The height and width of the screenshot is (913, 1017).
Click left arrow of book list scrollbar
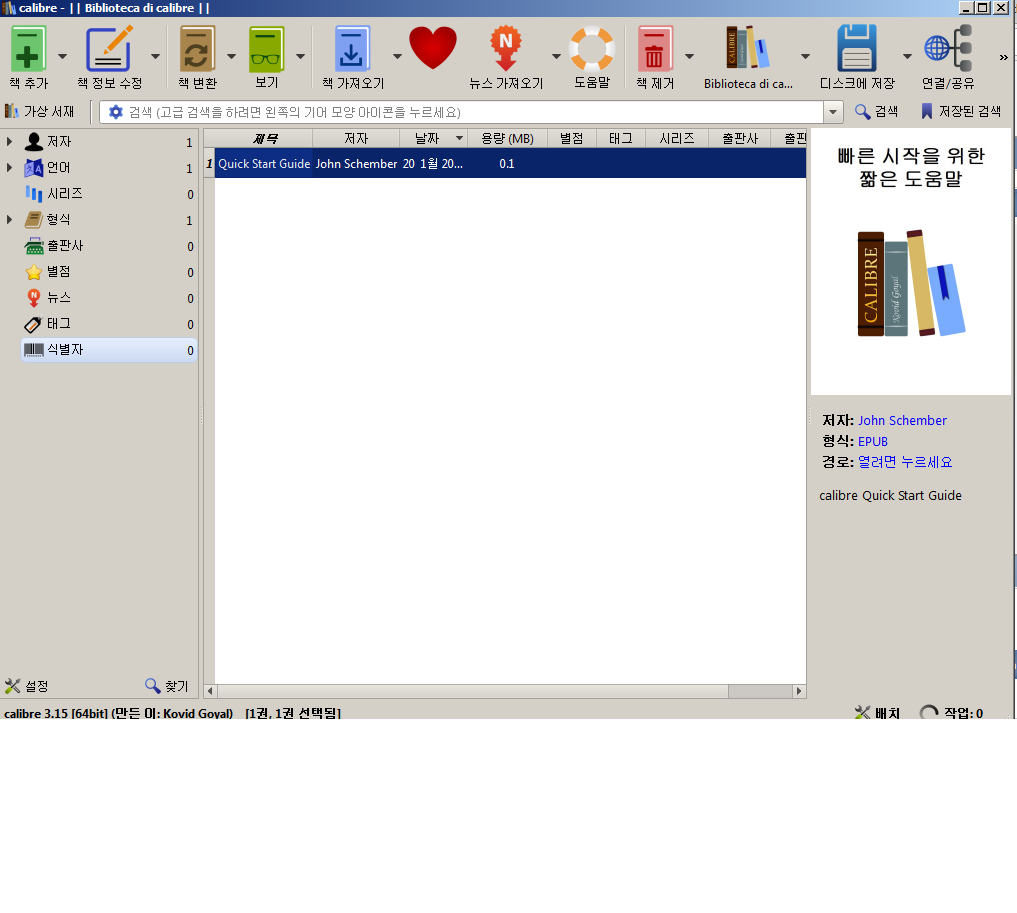click(x=210, y=691)
